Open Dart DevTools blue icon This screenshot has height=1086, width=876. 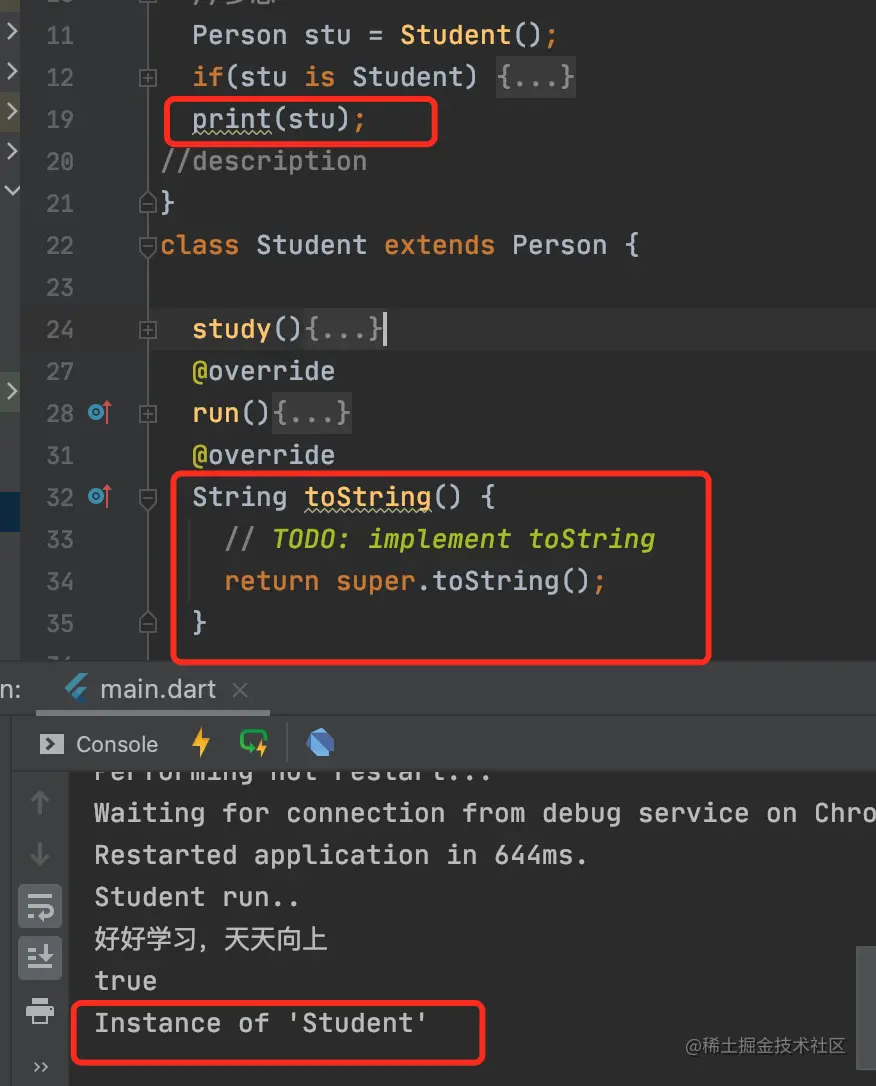[320, 743]
